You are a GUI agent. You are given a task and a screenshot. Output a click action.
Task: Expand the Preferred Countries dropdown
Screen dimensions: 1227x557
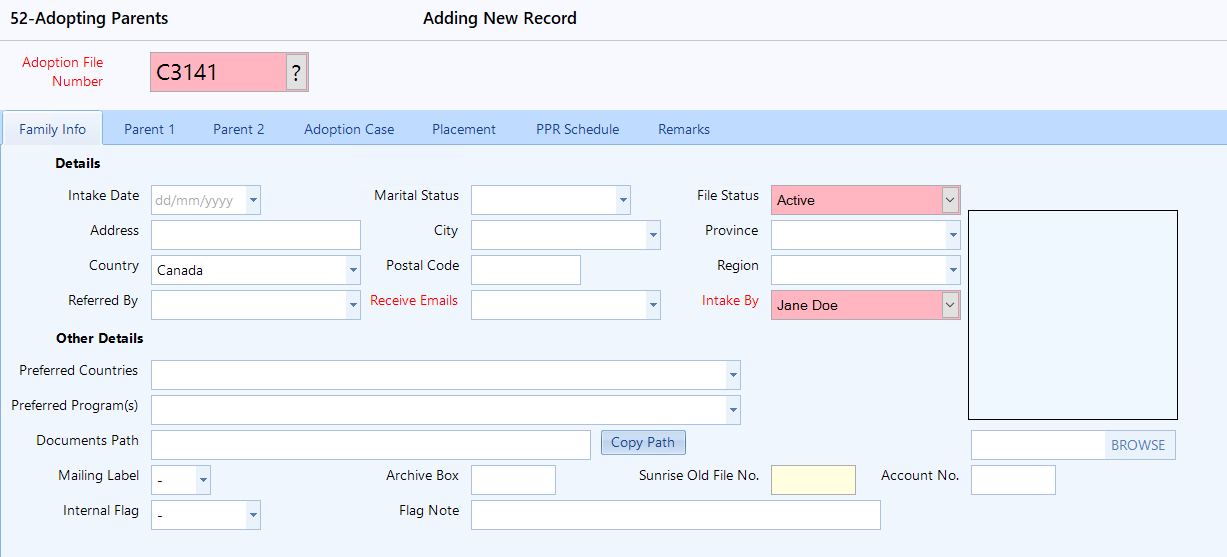[x=733, y=375]
